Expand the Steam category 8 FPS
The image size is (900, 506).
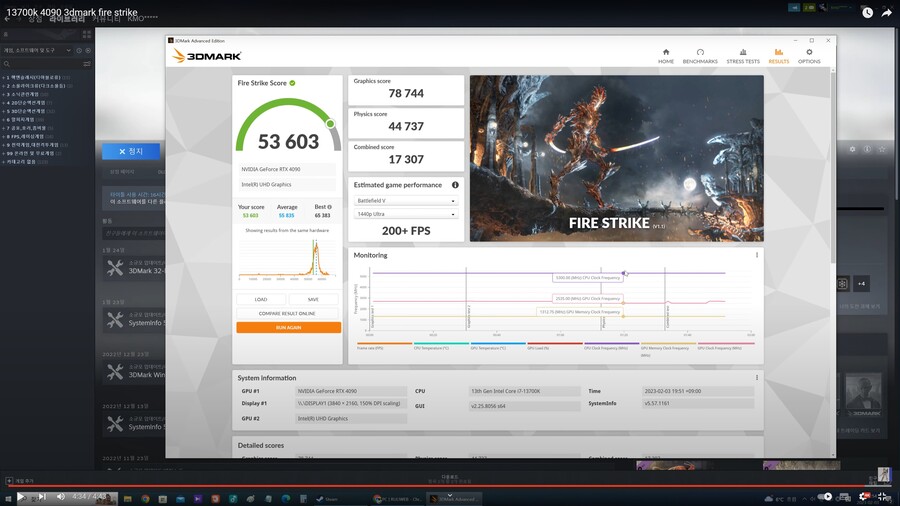coord(3,137)
